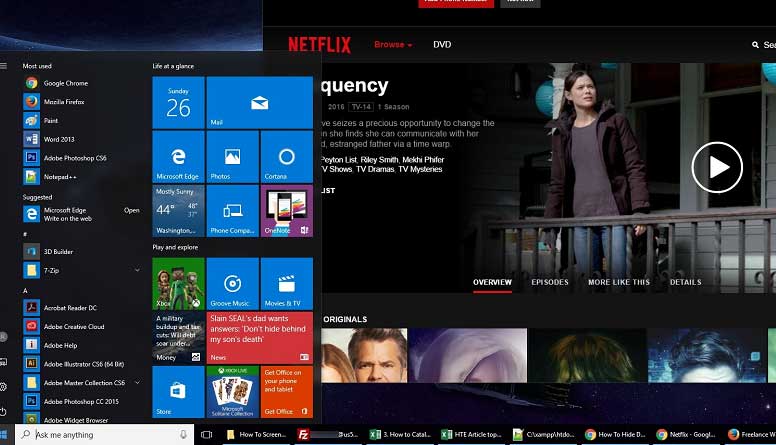Open the Mail live tile
Screen dimensions: 776x445
click(259, 102)
